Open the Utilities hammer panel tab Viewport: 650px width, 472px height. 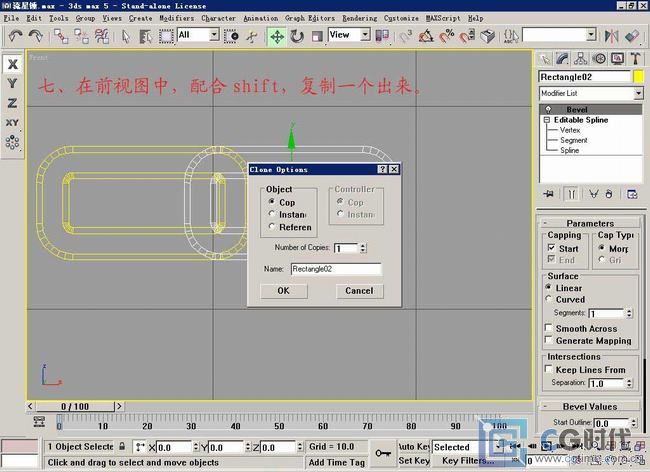pyautogui.click(x=635, y=59)
